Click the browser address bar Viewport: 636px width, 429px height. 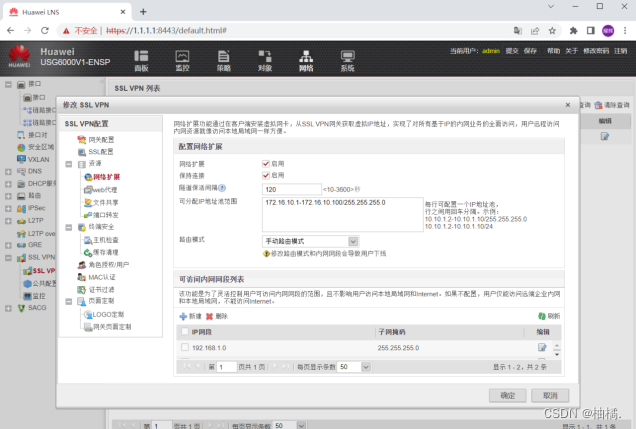pyautogui.click(x=284, y=31)
